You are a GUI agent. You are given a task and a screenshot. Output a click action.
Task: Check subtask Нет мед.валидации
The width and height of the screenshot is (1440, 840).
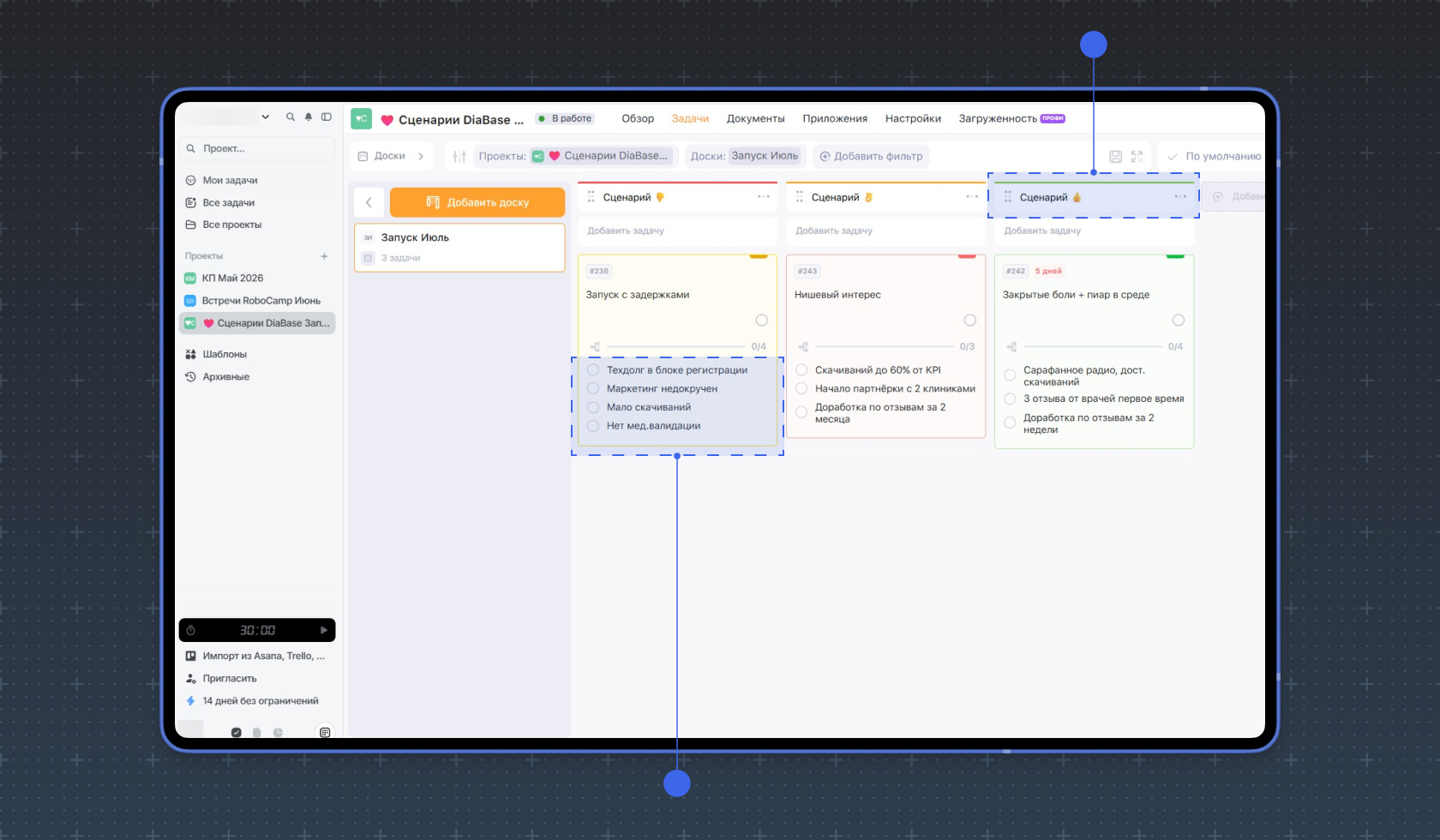(593, 426)
